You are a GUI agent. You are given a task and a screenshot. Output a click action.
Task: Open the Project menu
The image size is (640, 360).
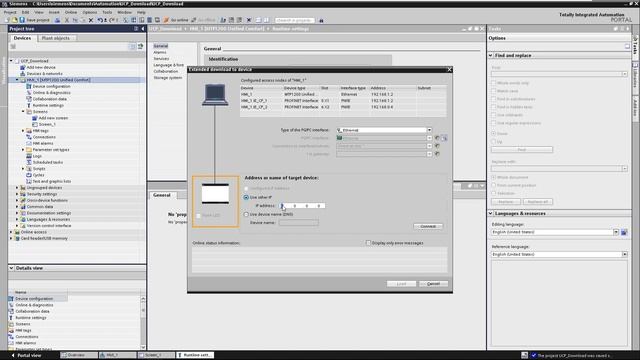tap(10, 12)
